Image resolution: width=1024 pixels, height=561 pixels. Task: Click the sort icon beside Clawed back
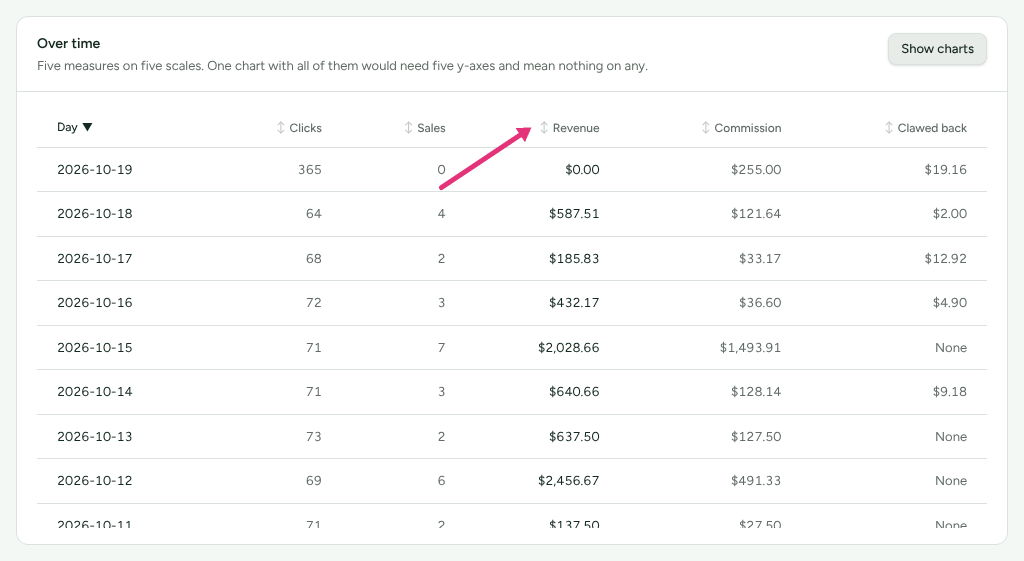(x=889, y=128)
